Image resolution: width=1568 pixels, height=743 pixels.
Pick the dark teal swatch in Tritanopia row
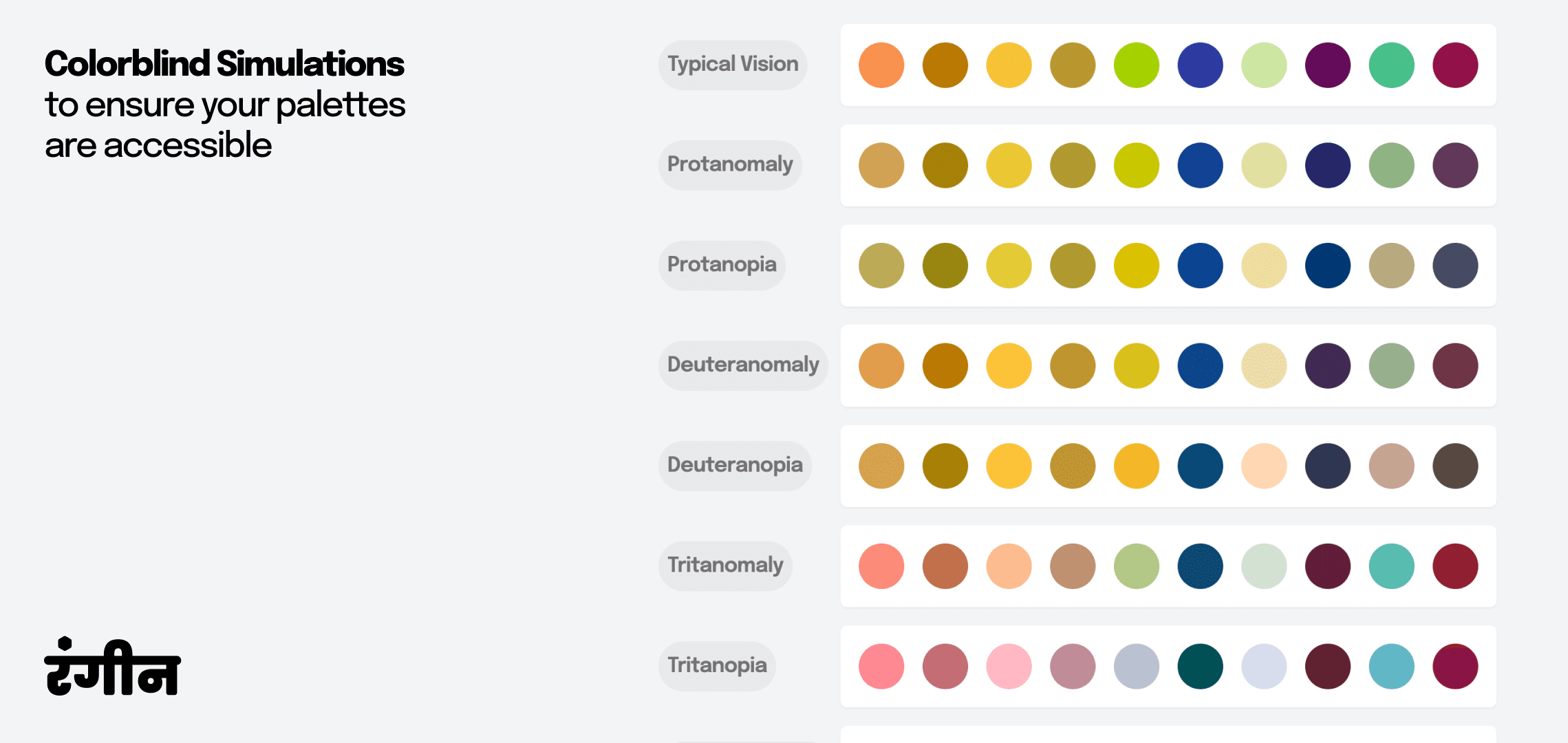click(x=1201, y=667)
